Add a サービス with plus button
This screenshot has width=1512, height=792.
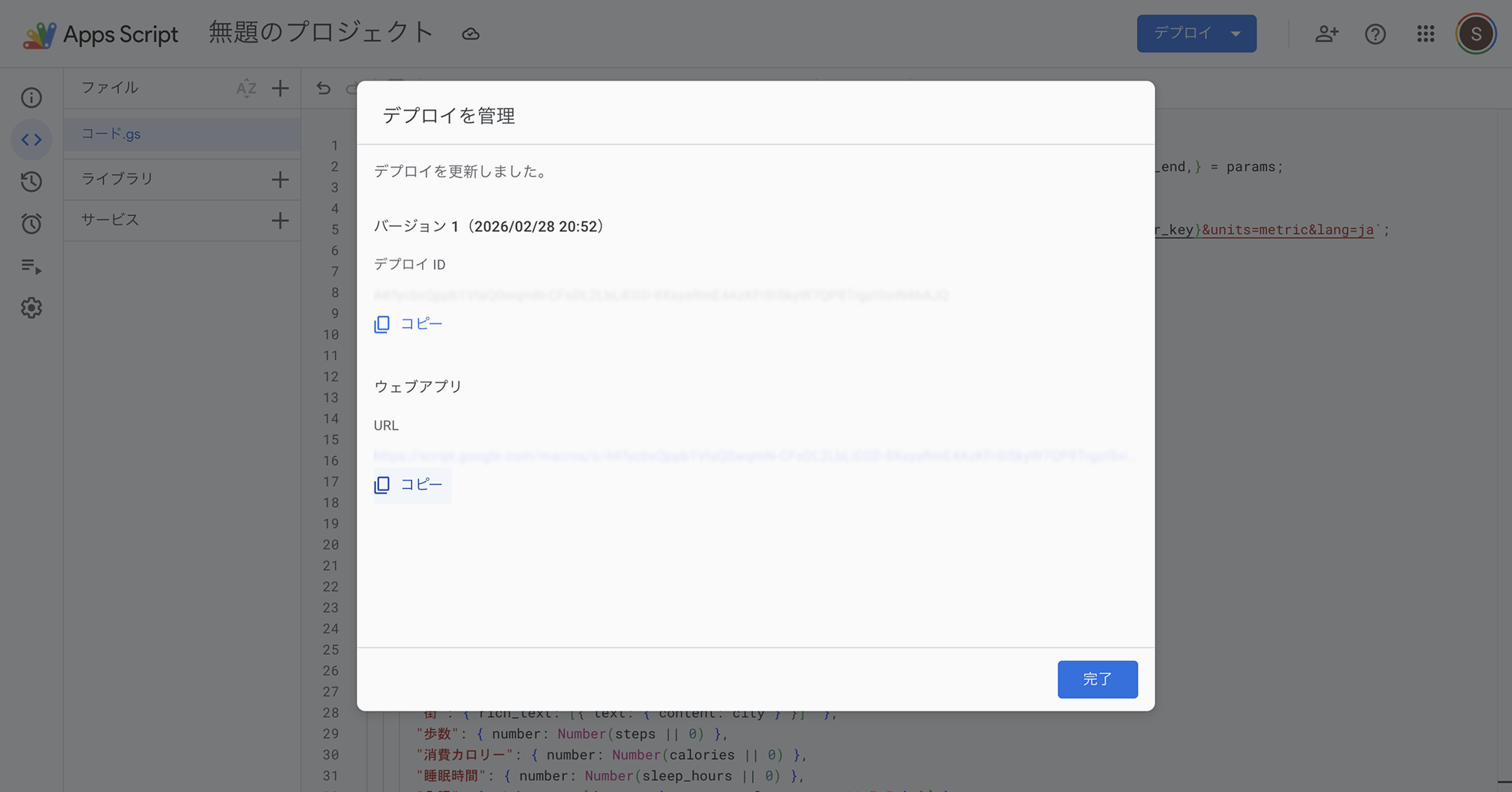click(x=280, y=221)
